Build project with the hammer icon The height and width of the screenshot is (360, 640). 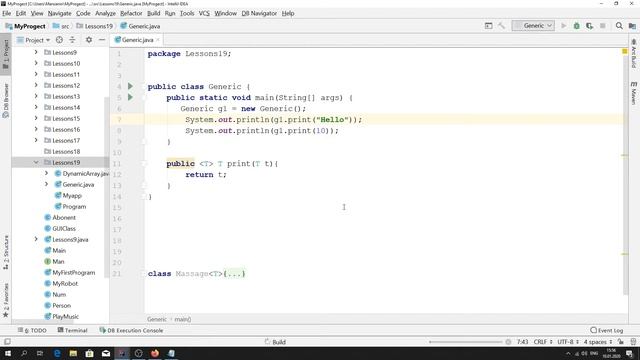[502, 26]
